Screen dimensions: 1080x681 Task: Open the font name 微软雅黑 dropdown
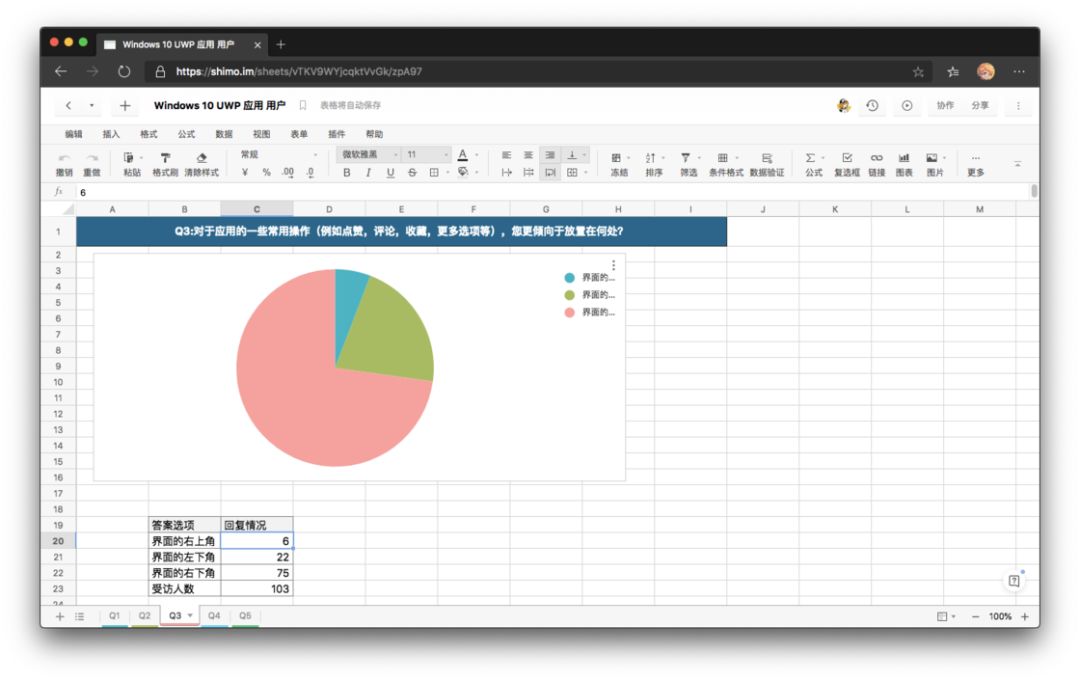368,155
